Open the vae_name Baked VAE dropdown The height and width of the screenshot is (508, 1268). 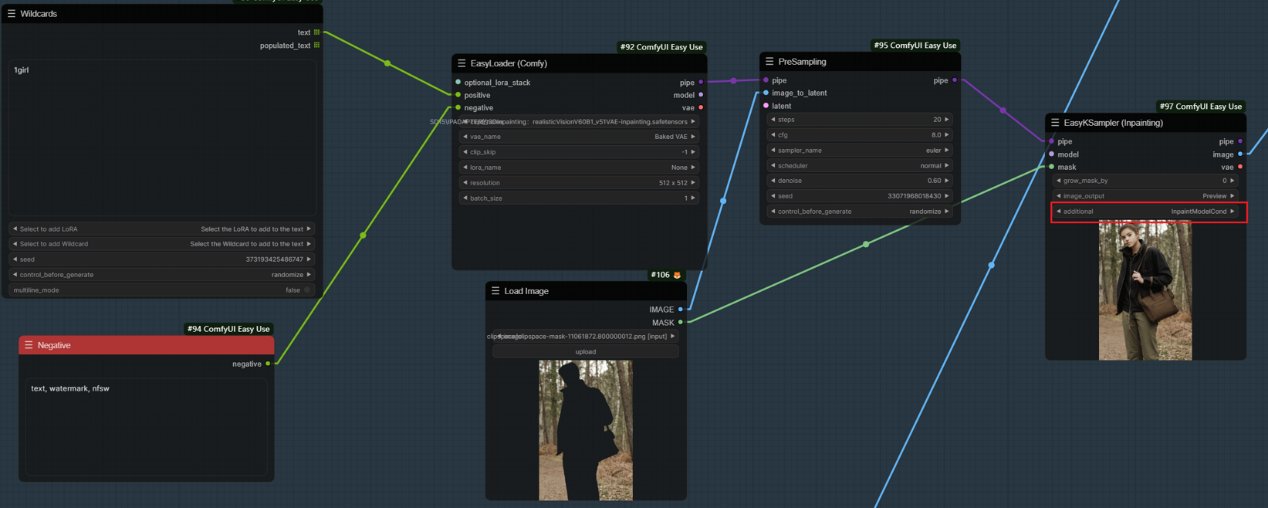(578, 136)
